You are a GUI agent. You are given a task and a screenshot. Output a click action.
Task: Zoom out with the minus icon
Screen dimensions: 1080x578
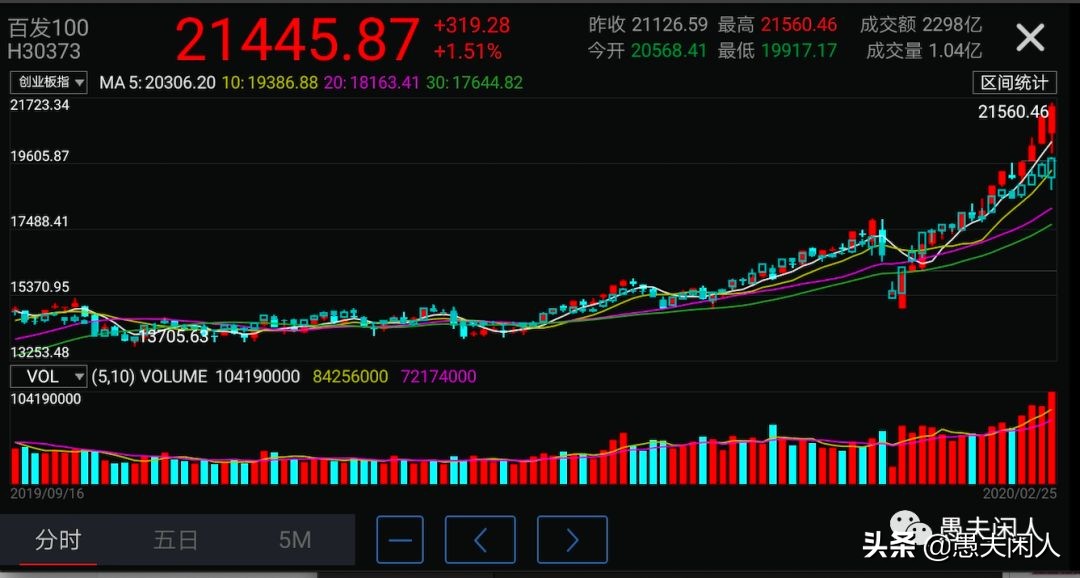point(399,539)
